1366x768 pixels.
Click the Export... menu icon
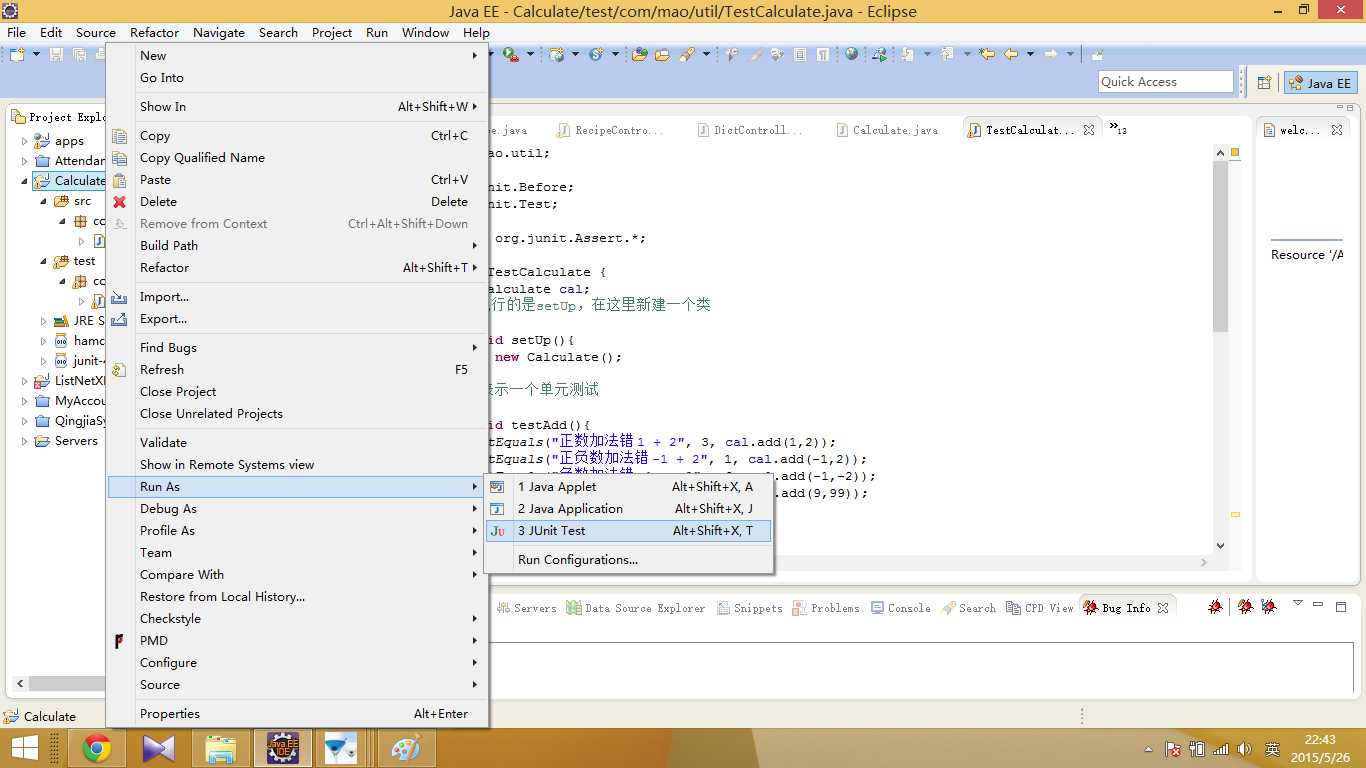point(119,319)
